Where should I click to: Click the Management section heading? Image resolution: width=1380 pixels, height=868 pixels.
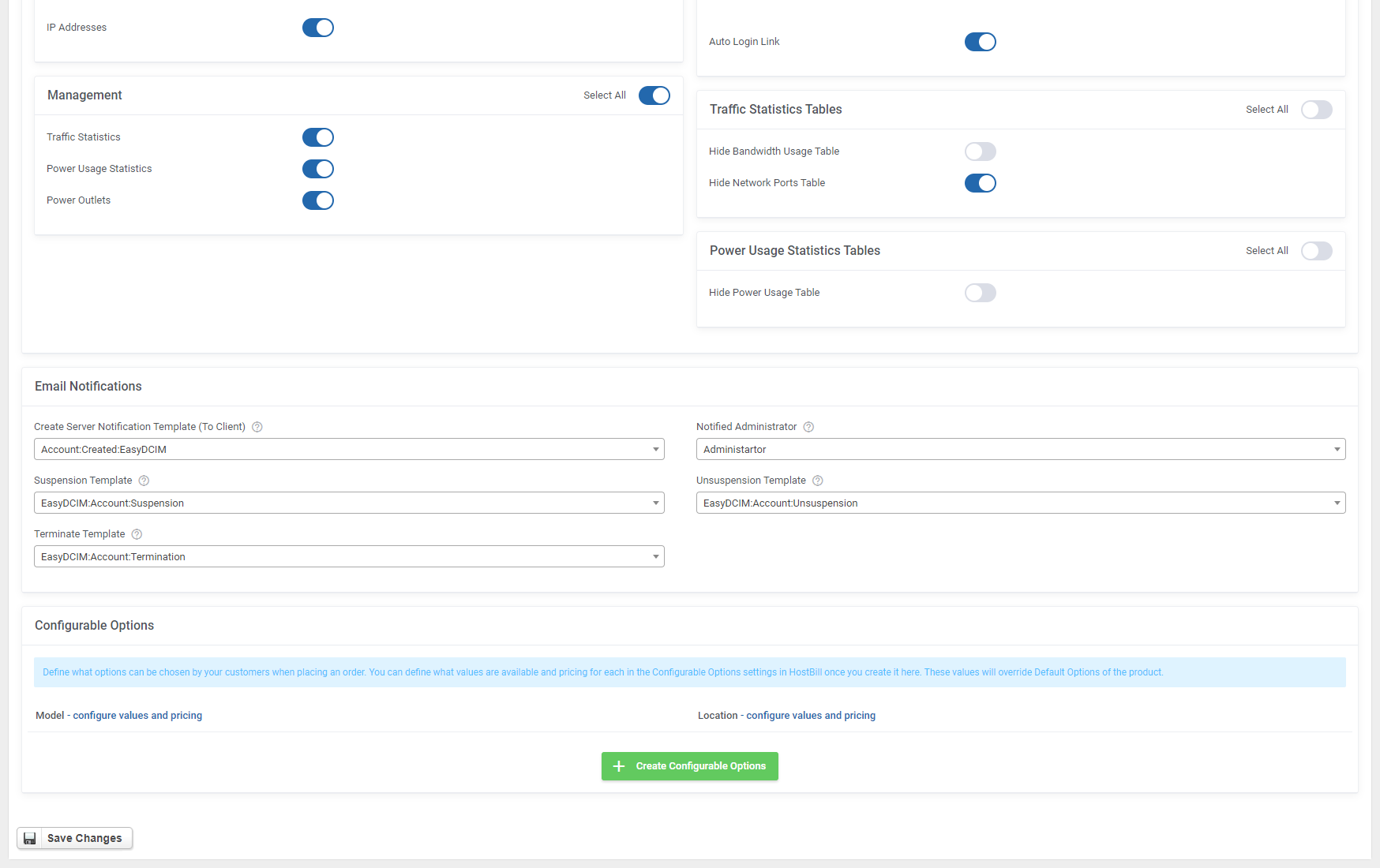coord(84,95)
